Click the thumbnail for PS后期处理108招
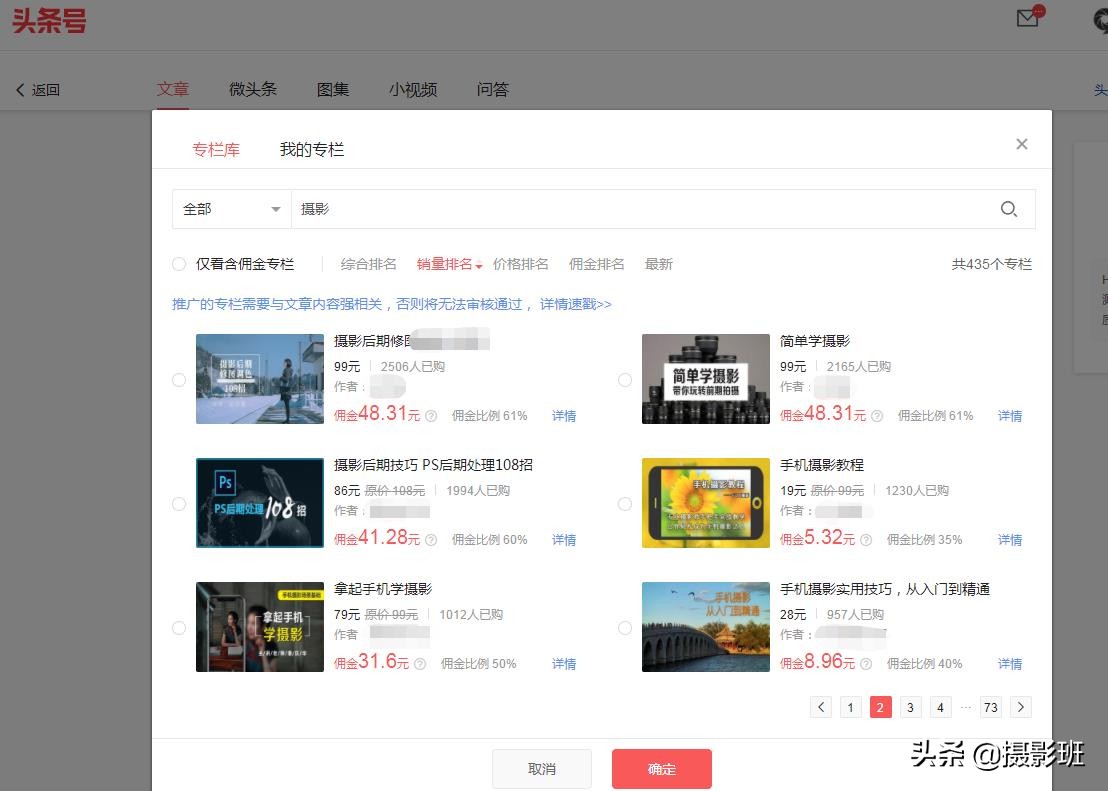Viewport: 1108px width, 791px height. coord(259,503)
